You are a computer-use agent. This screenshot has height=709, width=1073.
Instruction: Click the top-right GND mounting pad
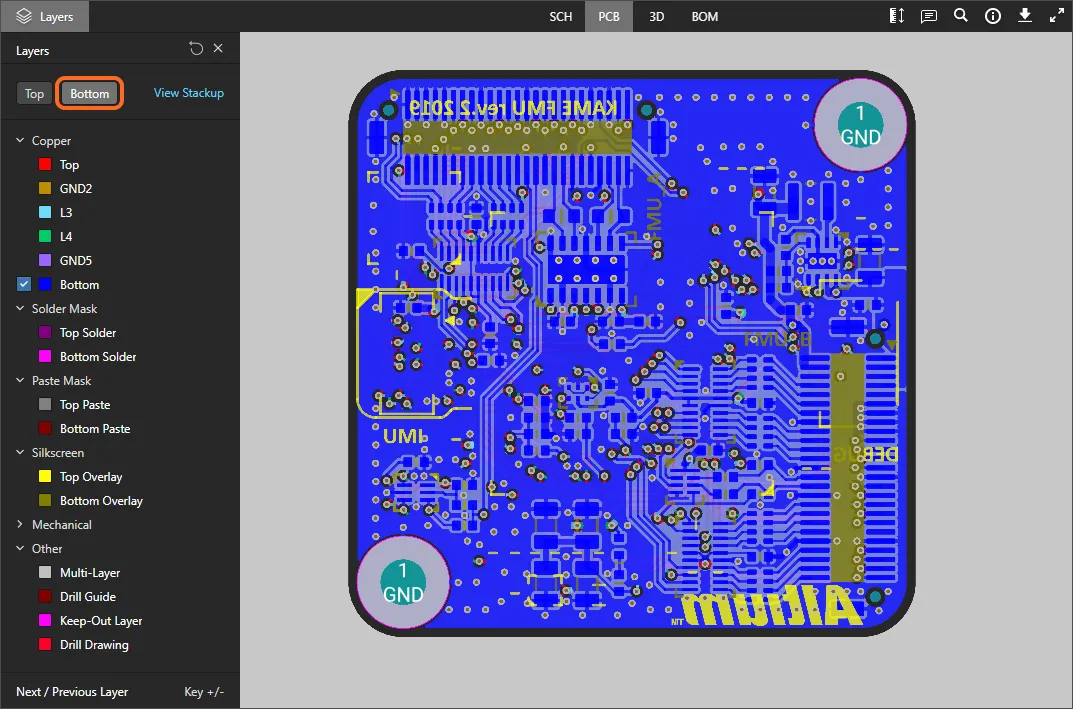[860, 125]
